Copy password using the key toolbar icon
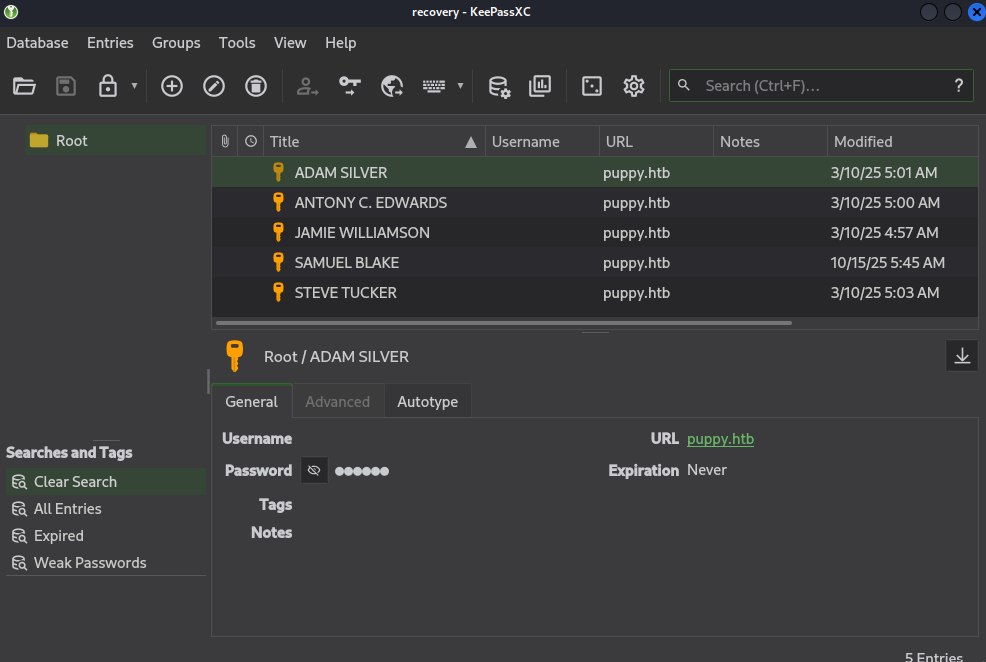This screenshot has width=986, height=662. coord(349,86)
